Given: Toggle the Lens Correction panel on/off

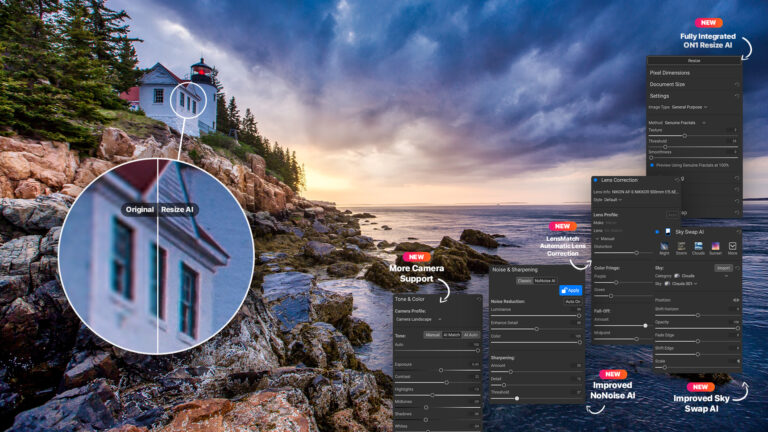Looking at the screenshot, I should point(596,180).
